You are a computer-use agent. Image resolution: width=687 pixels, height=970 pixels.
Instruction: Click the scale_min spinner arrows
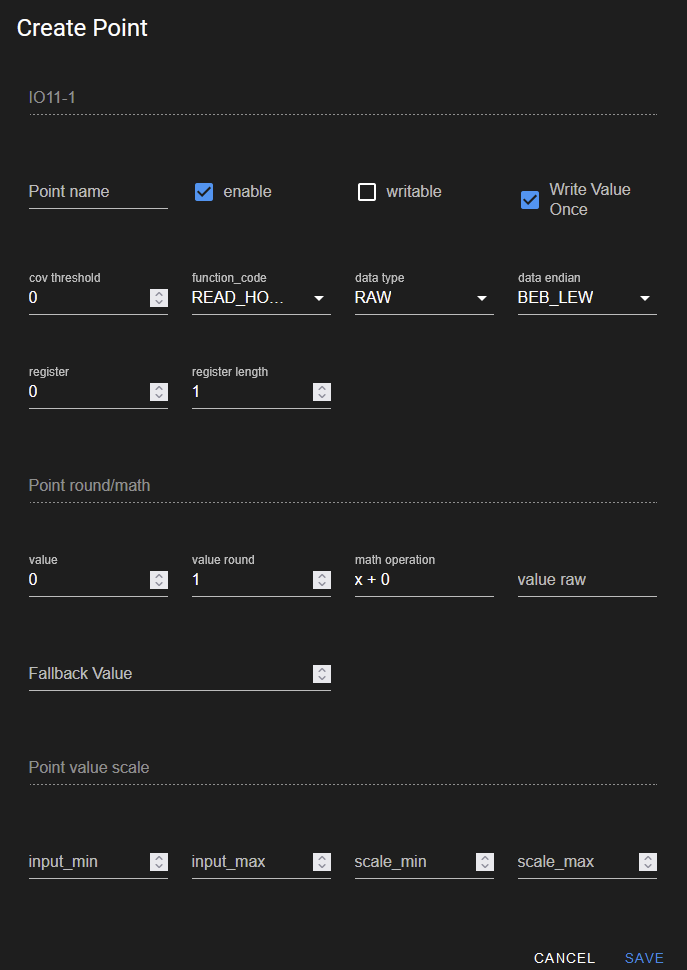(485, 862)
